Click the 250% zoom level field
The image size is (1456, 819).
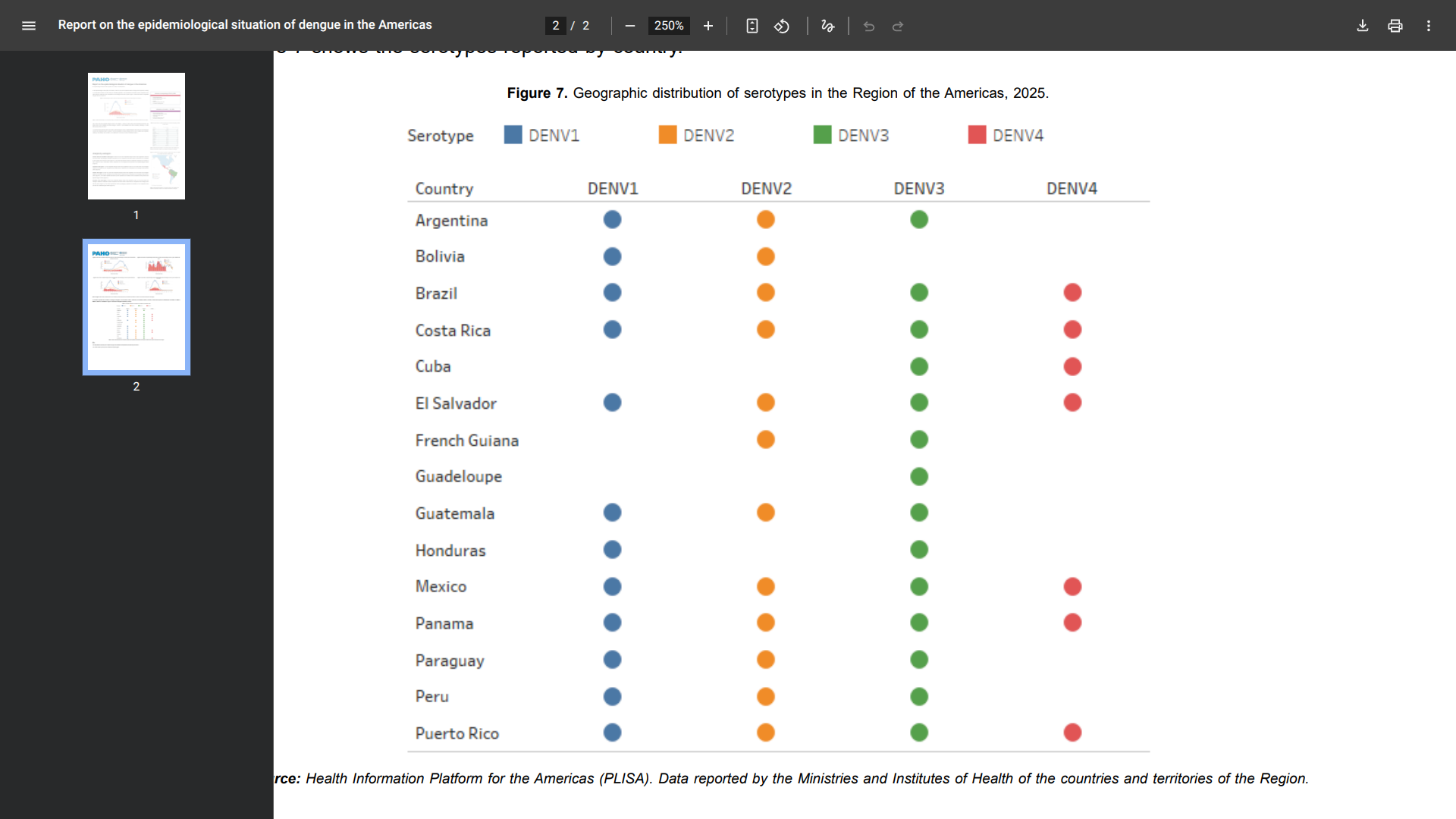pos(668,26)
